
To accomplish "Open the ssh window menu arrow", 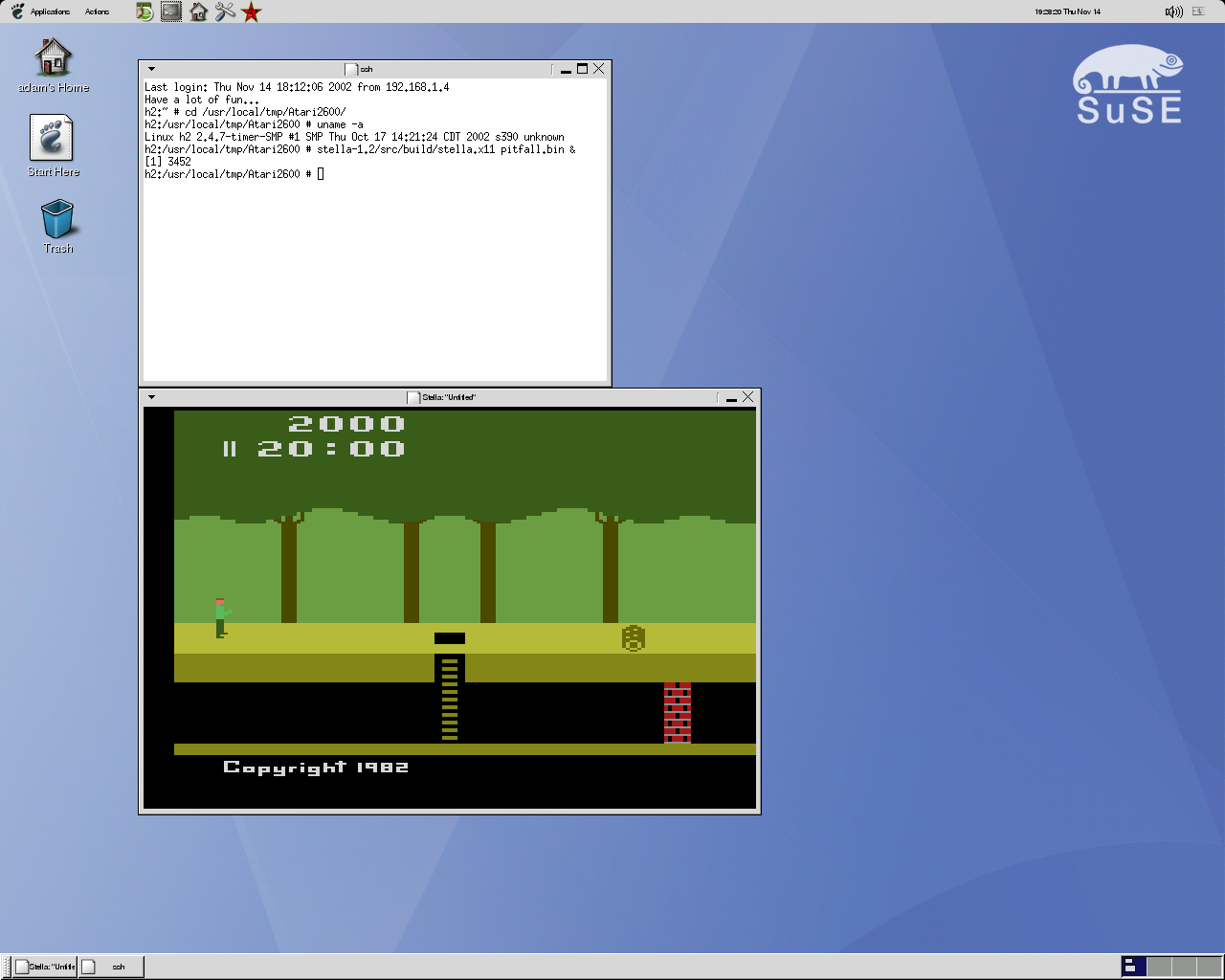I will pos(151,69).
